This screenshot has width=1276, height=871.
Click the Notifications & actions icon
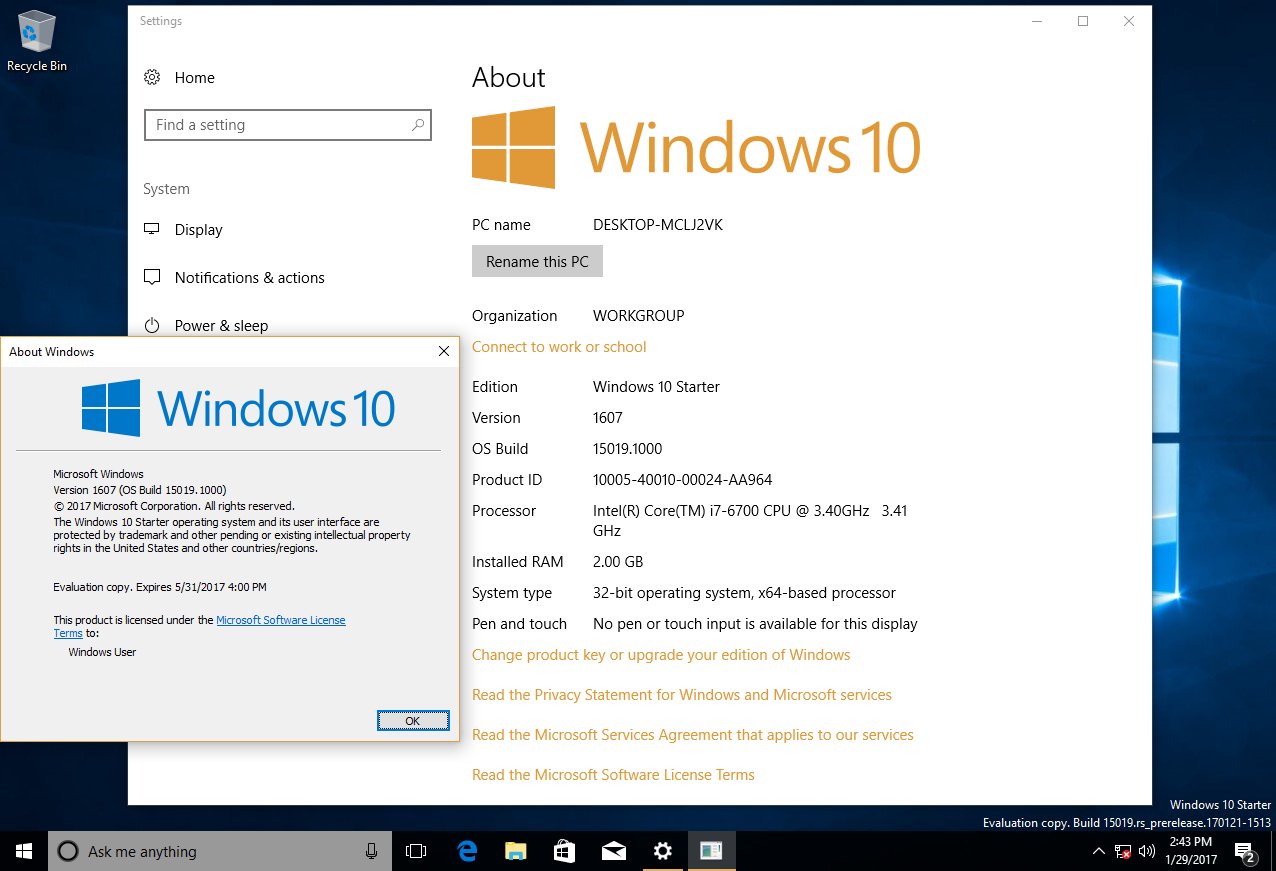[x=152, y=277]
